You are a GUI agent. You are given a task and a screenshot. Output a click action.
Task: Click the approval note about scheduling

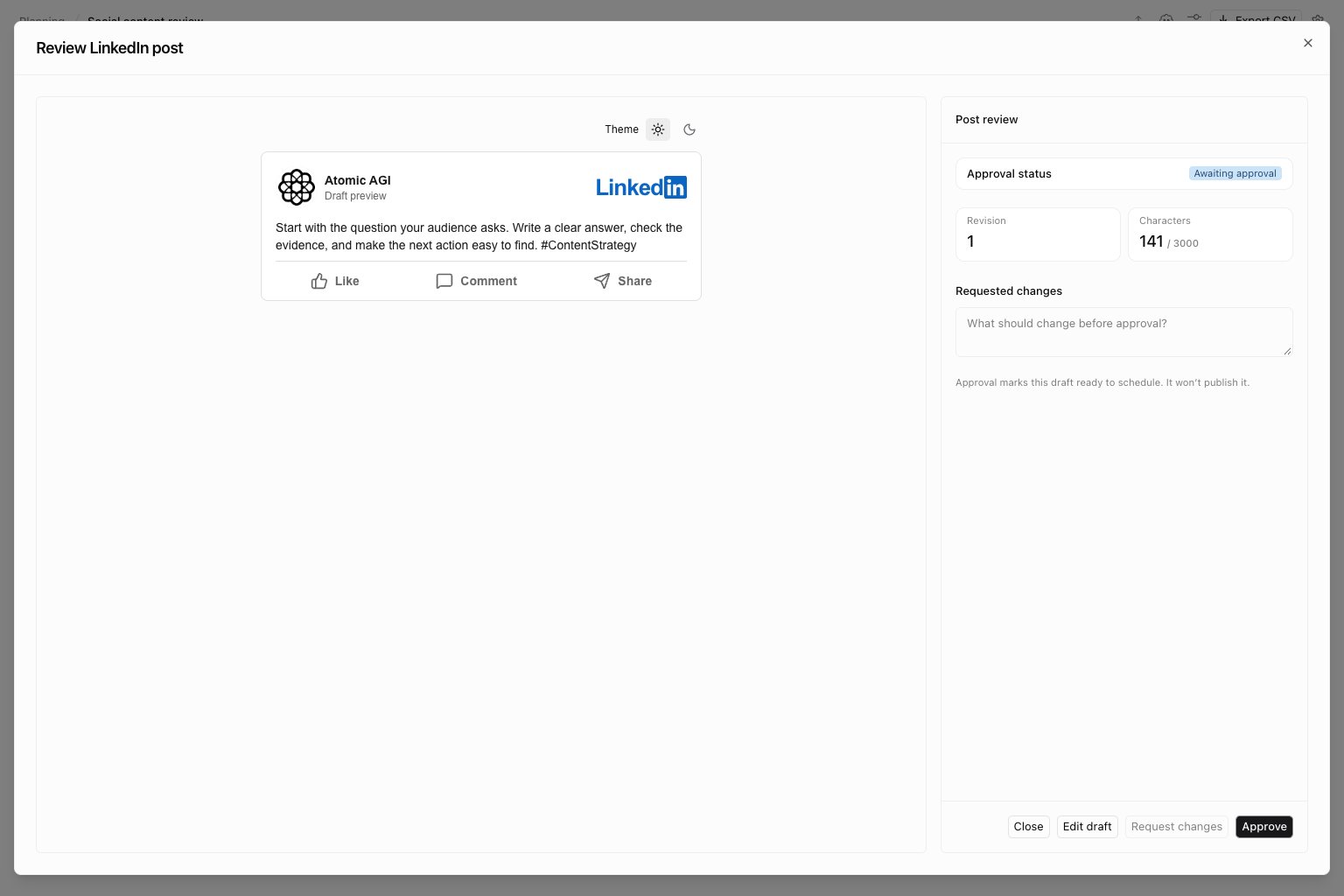(1102, 382)
